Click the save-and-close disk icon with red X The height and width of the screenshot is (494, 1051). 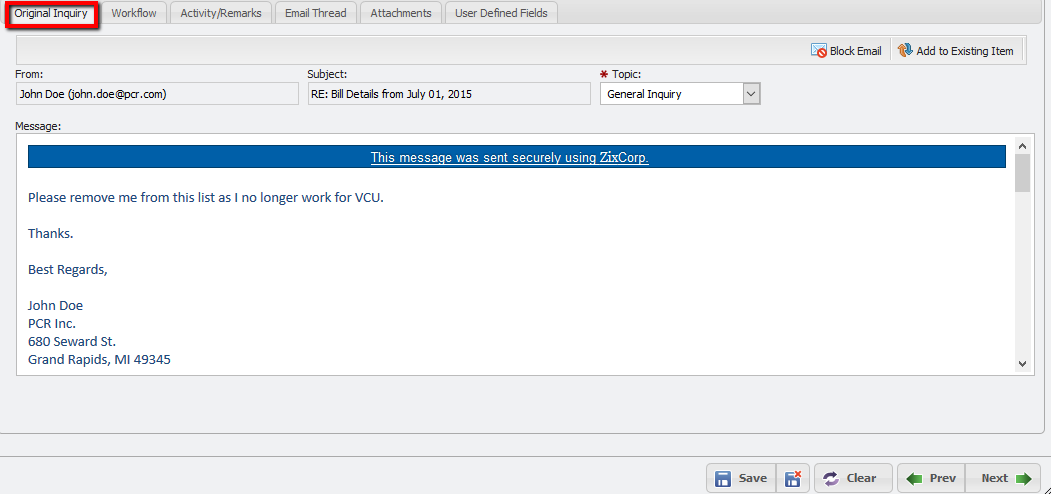click(x=793, y=478)
